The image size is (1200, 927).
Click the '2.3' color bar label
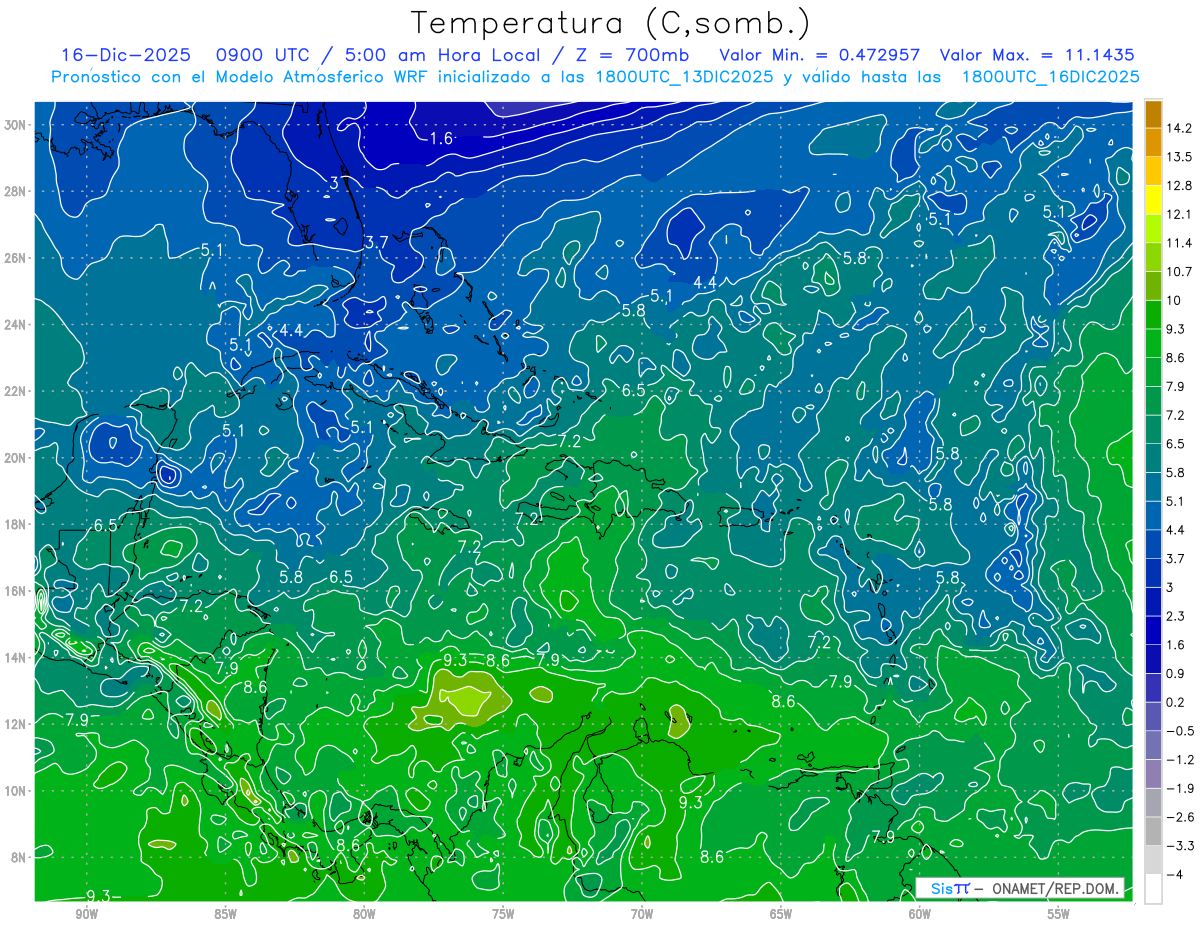(x=1175, y=615)
